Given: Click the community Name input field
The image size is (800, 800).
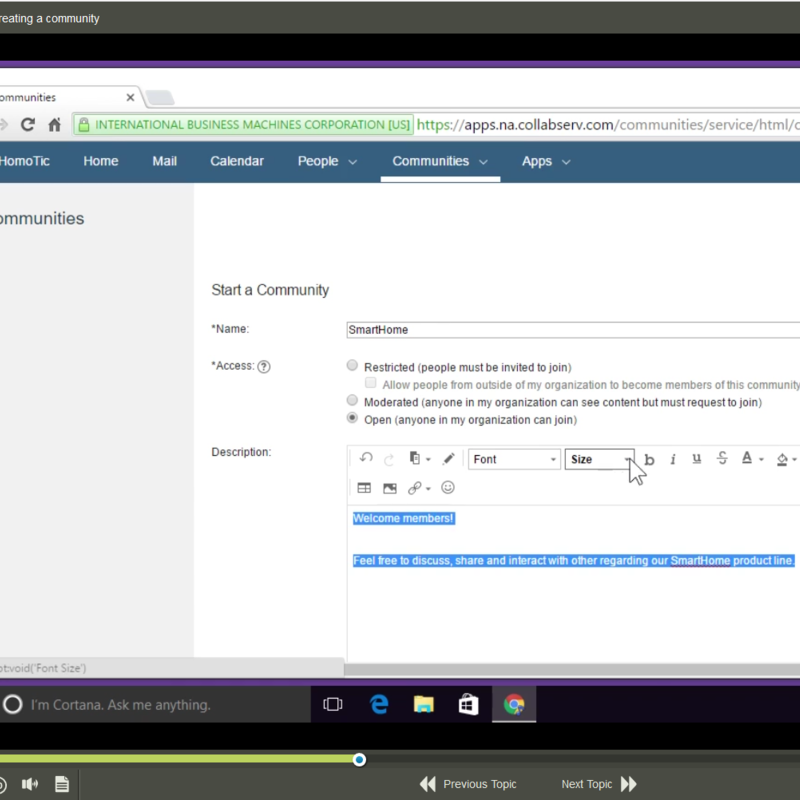Looking at the screenshot, I should [573, 330].
